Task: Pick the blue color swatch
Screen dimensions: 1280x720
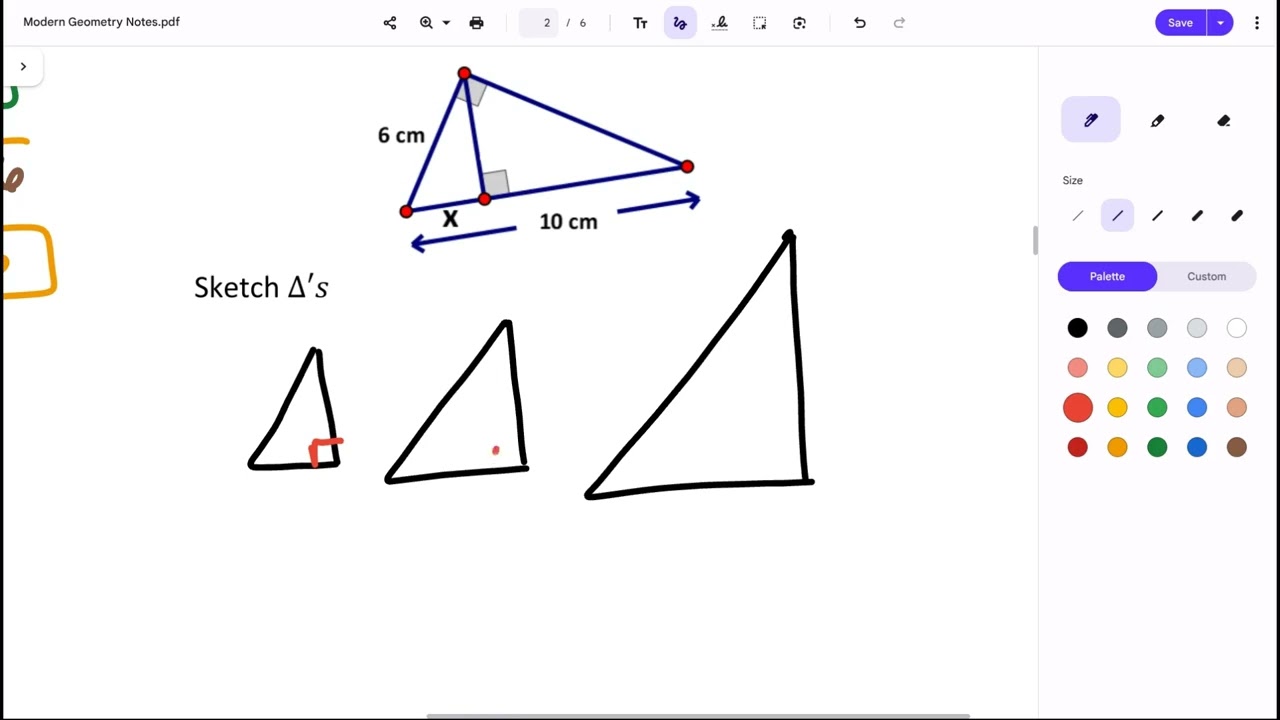Action: (1197, 408)
